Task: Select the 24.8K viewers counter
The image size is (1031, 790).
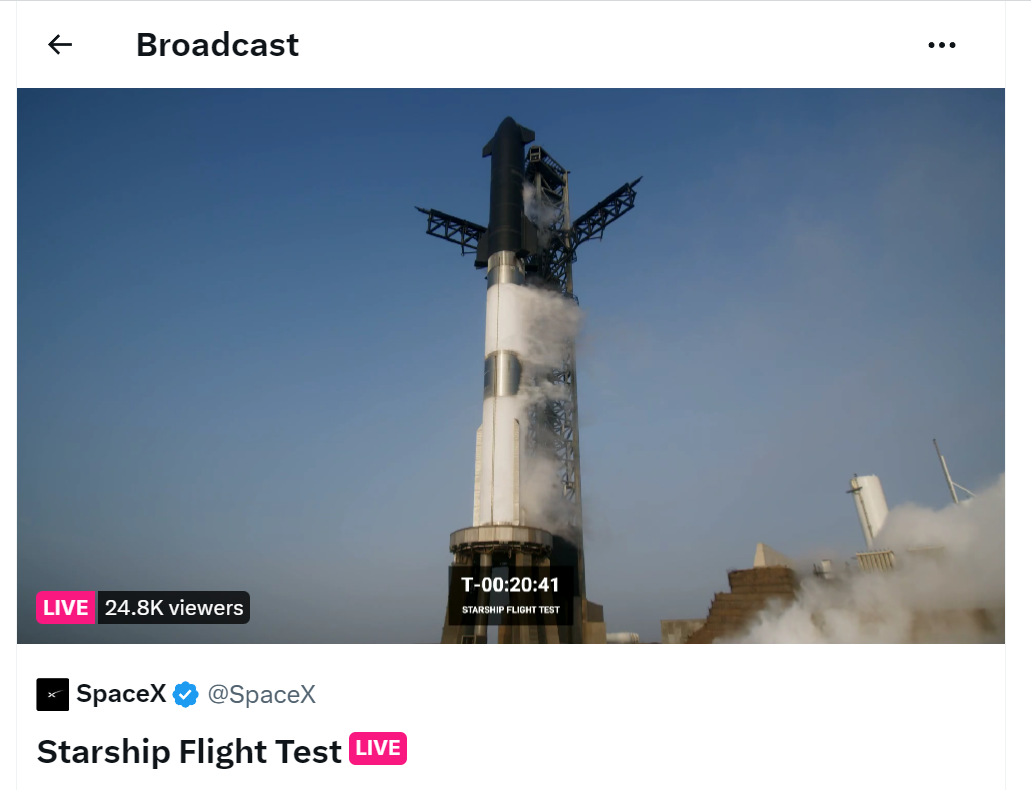Action: tap(174, 607)
